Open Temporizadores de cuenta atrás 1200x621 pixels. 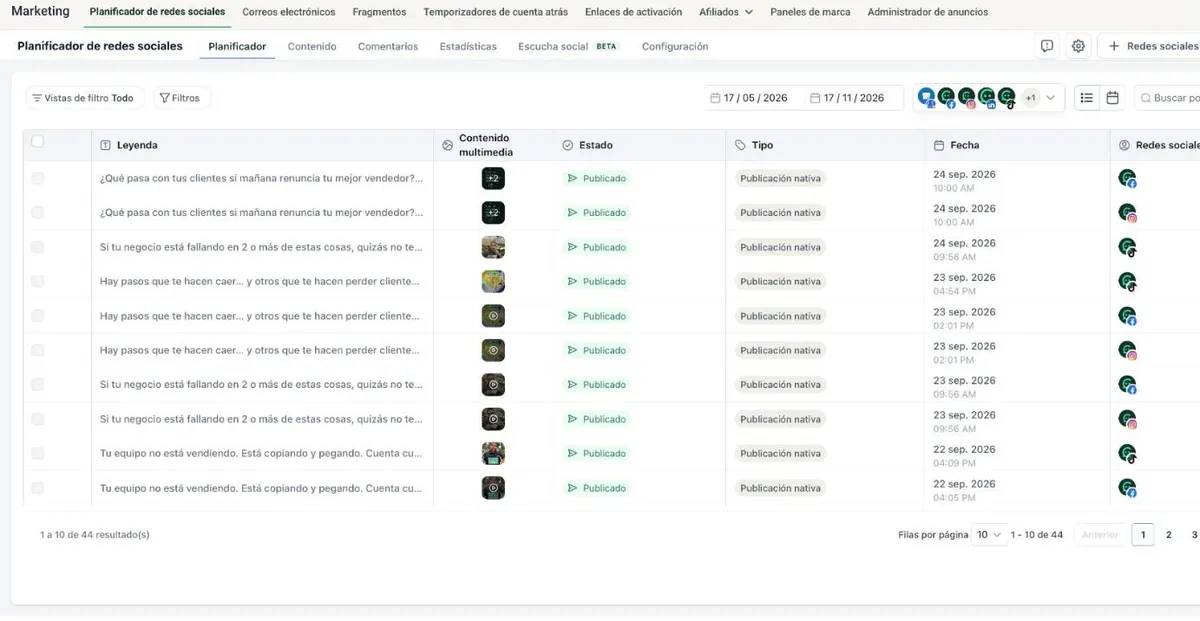point(496,12)
